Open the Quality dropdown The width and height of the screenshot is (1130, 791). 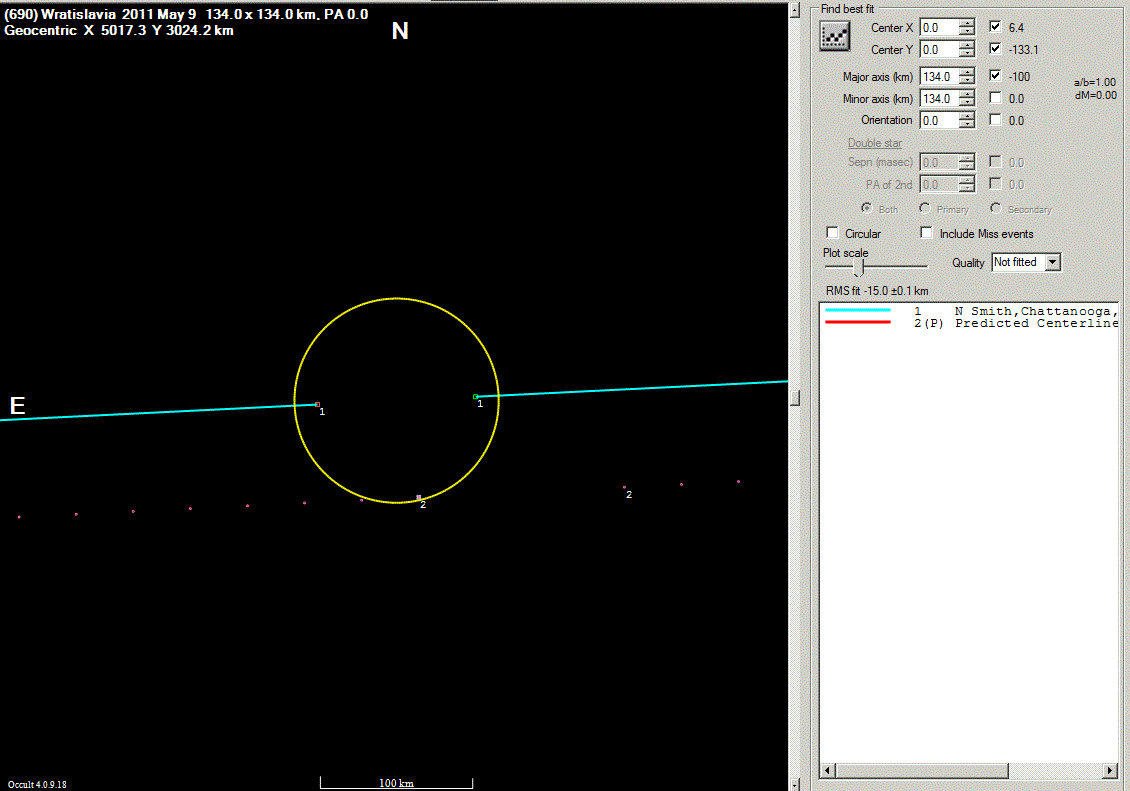pyautogui.click(x=1052, y=262)
